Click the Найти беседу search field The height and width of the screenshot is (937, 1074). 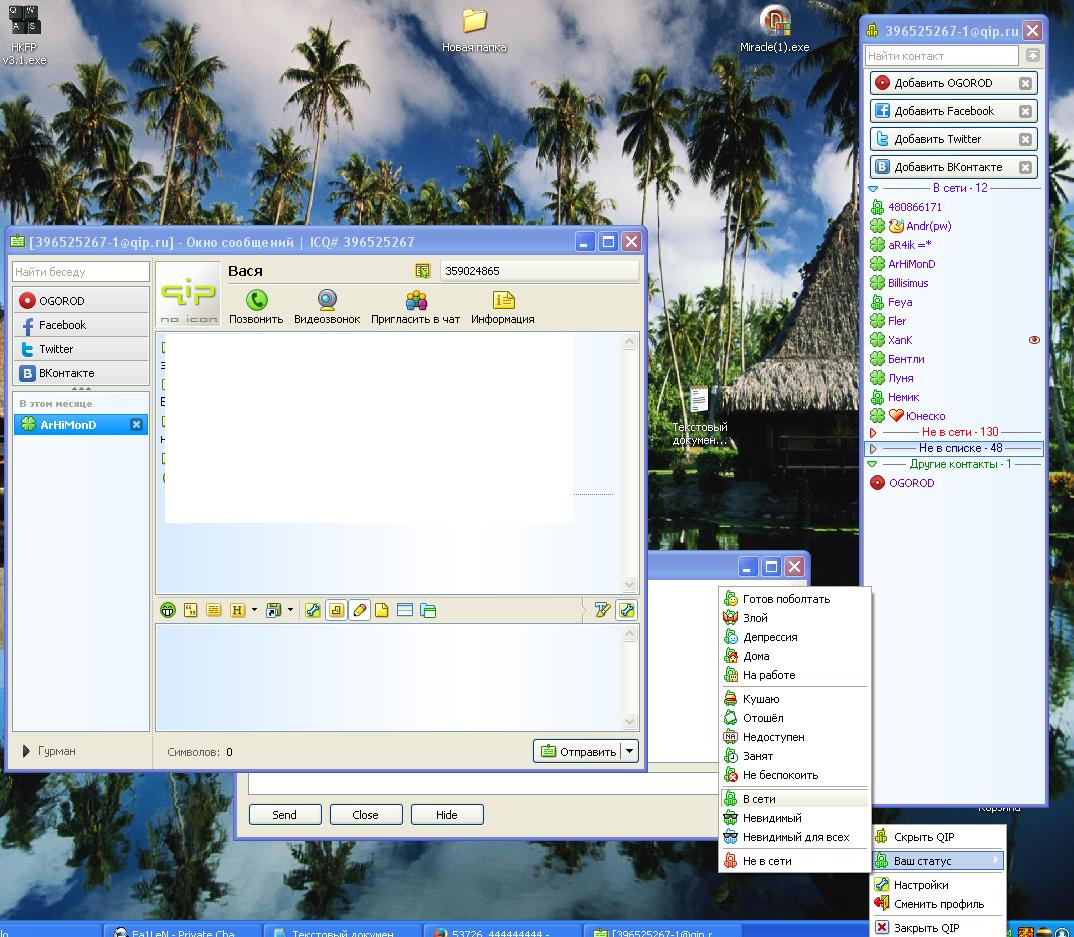pos(81,272)
